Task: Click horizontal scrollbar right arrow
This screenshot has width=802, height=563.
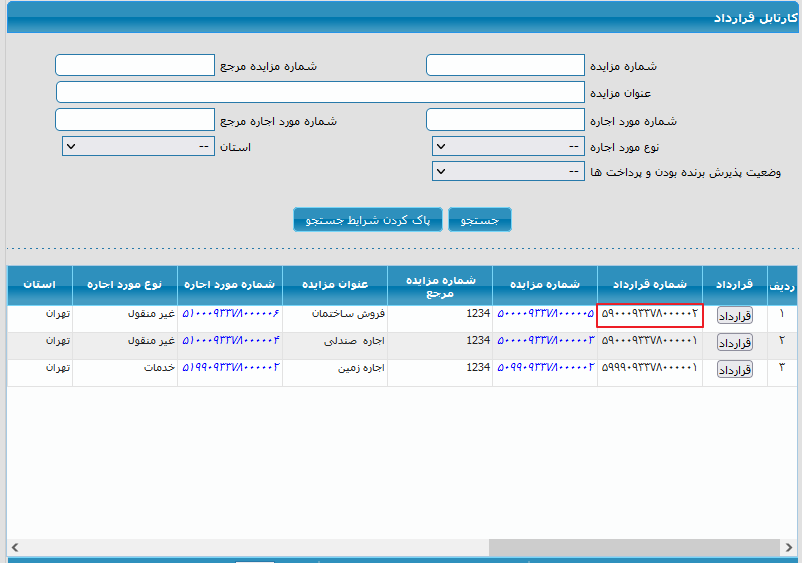Action: (x=788, y=547)
